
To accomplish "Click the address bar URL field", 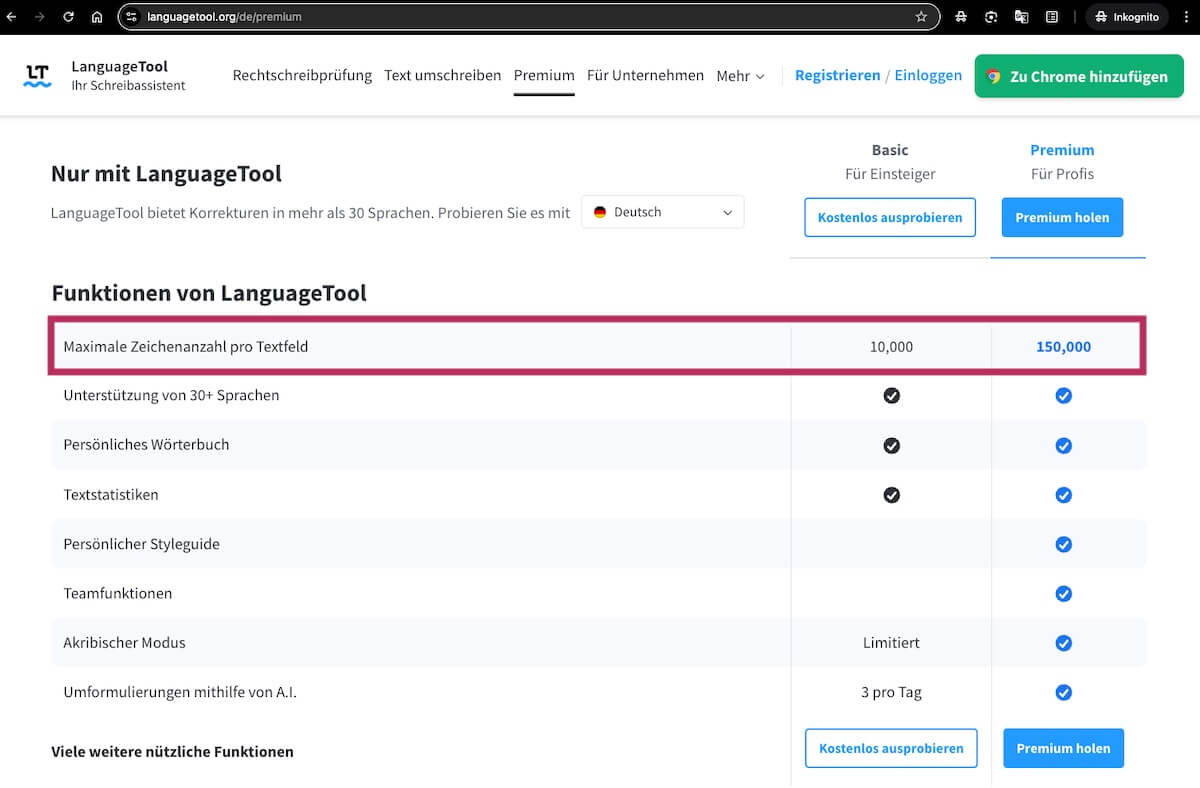I will [x=527, y=17].
